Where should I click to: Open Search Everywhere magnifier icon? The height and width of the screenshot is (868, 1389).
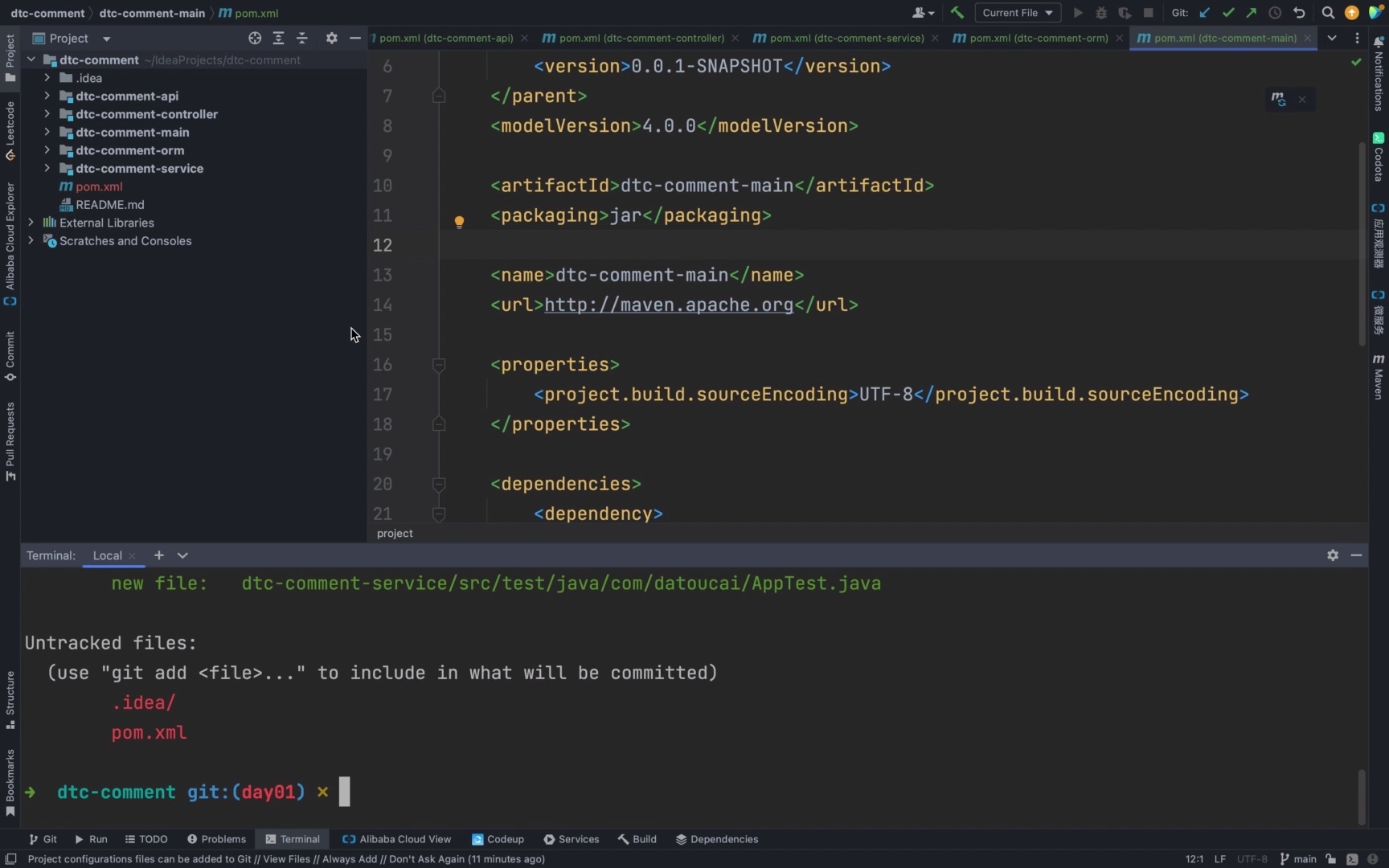tap(1328, 13)
